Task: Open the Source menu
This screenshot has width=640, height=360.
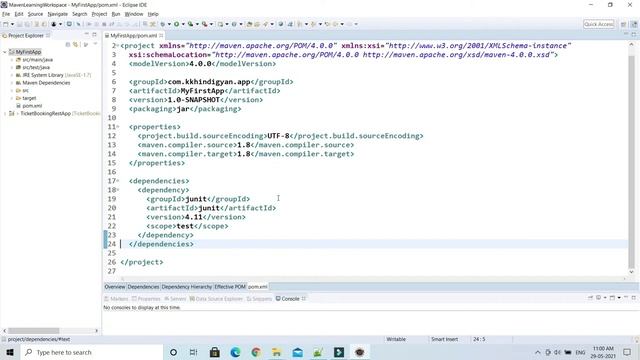Action: coord(36,14)
